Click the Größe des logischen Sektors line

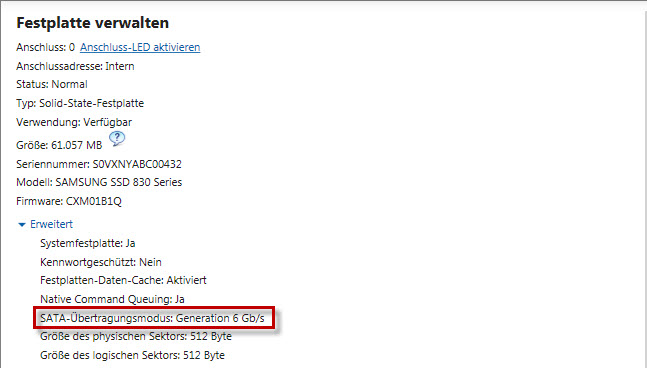pos(132,355)
